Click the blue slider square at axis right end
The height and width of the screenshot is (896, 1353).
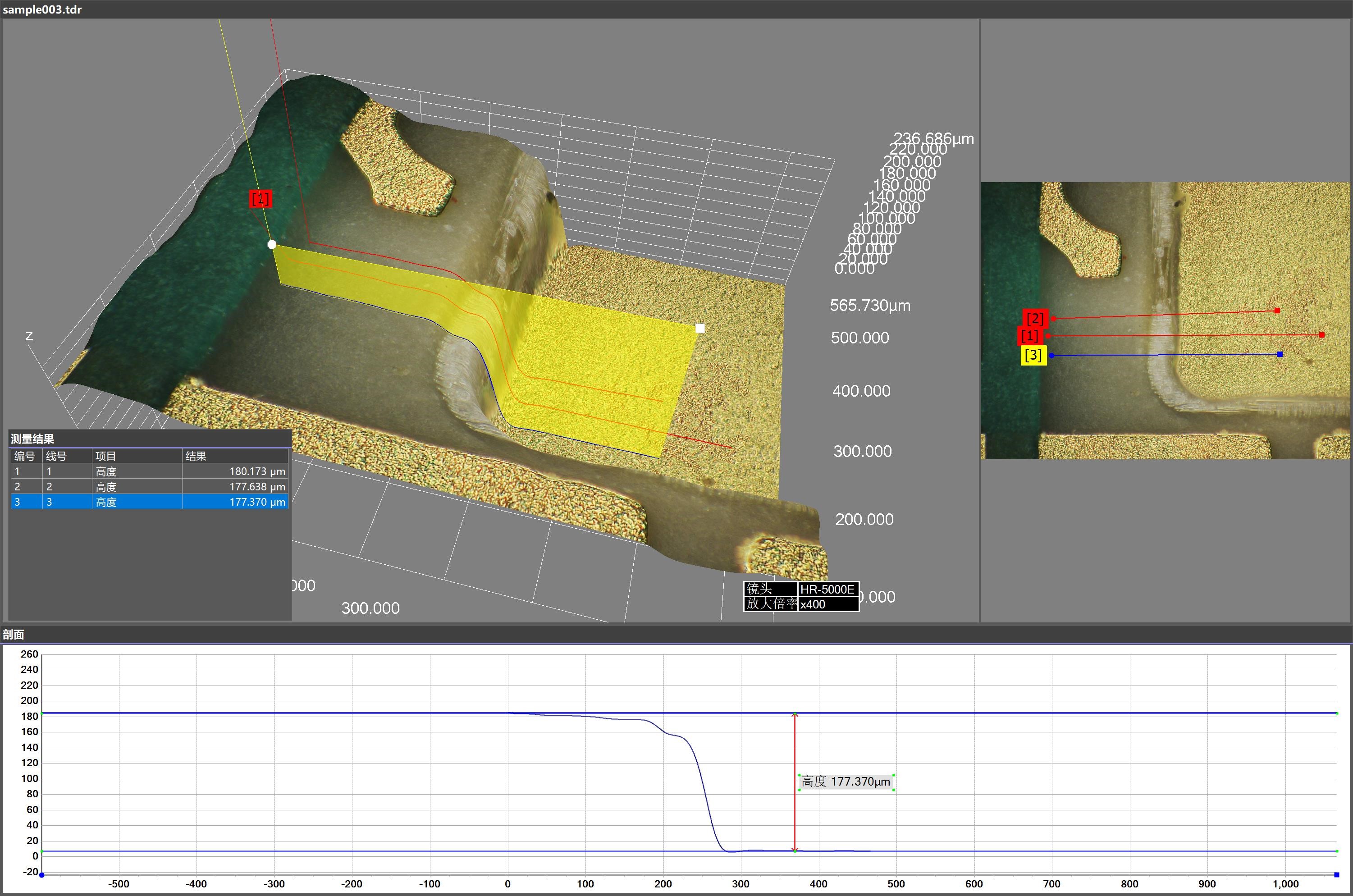tap(1336, 875)
